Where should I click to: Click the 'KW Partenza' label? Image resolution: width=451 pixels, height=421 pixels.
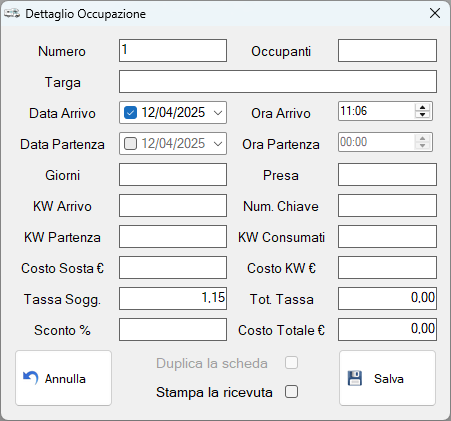62,237
